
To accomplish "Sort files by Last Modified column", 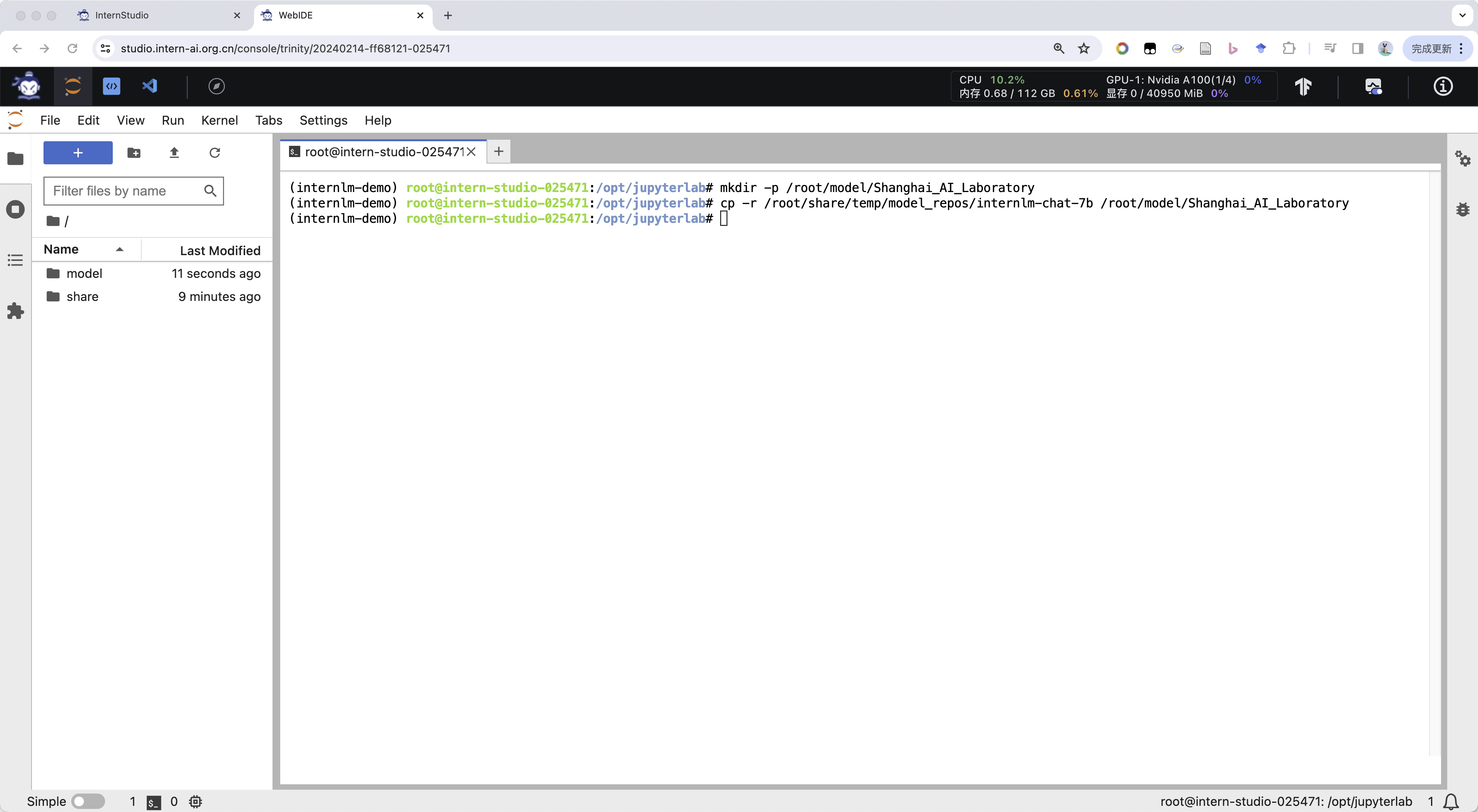I will [x=220, y=250].
